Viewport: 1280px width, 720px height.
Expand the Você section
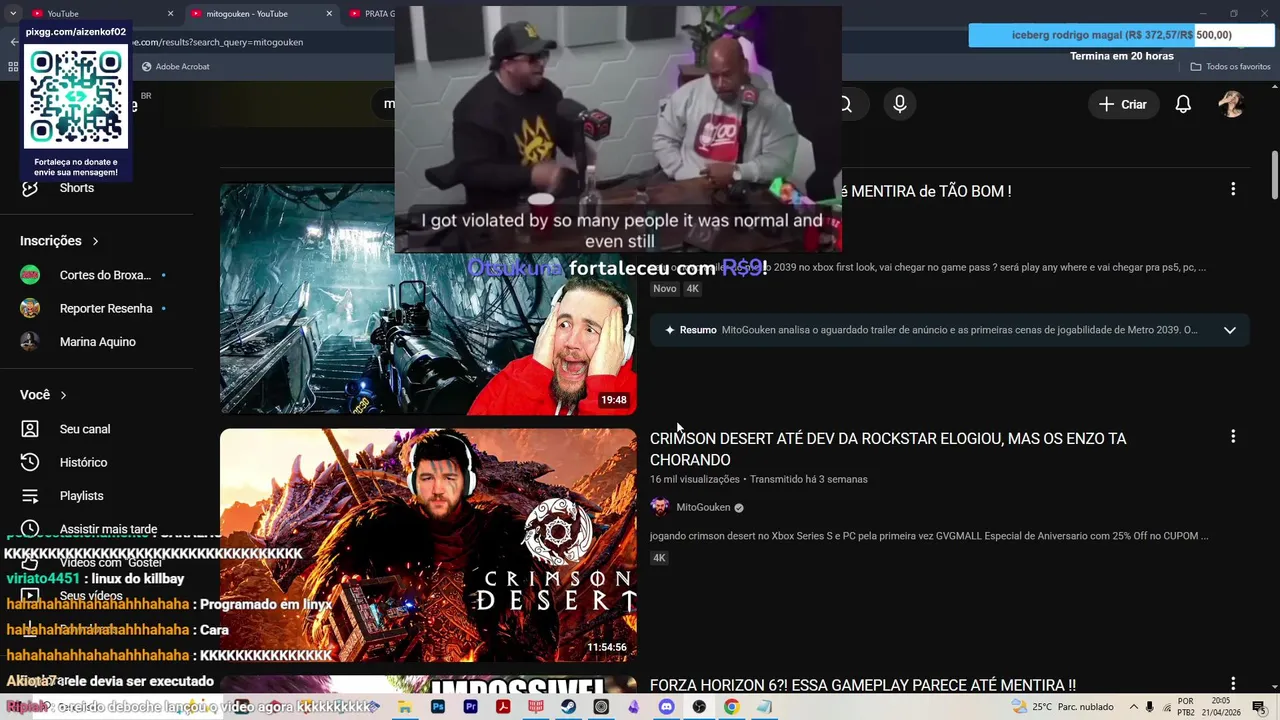[x=43, y=395]
